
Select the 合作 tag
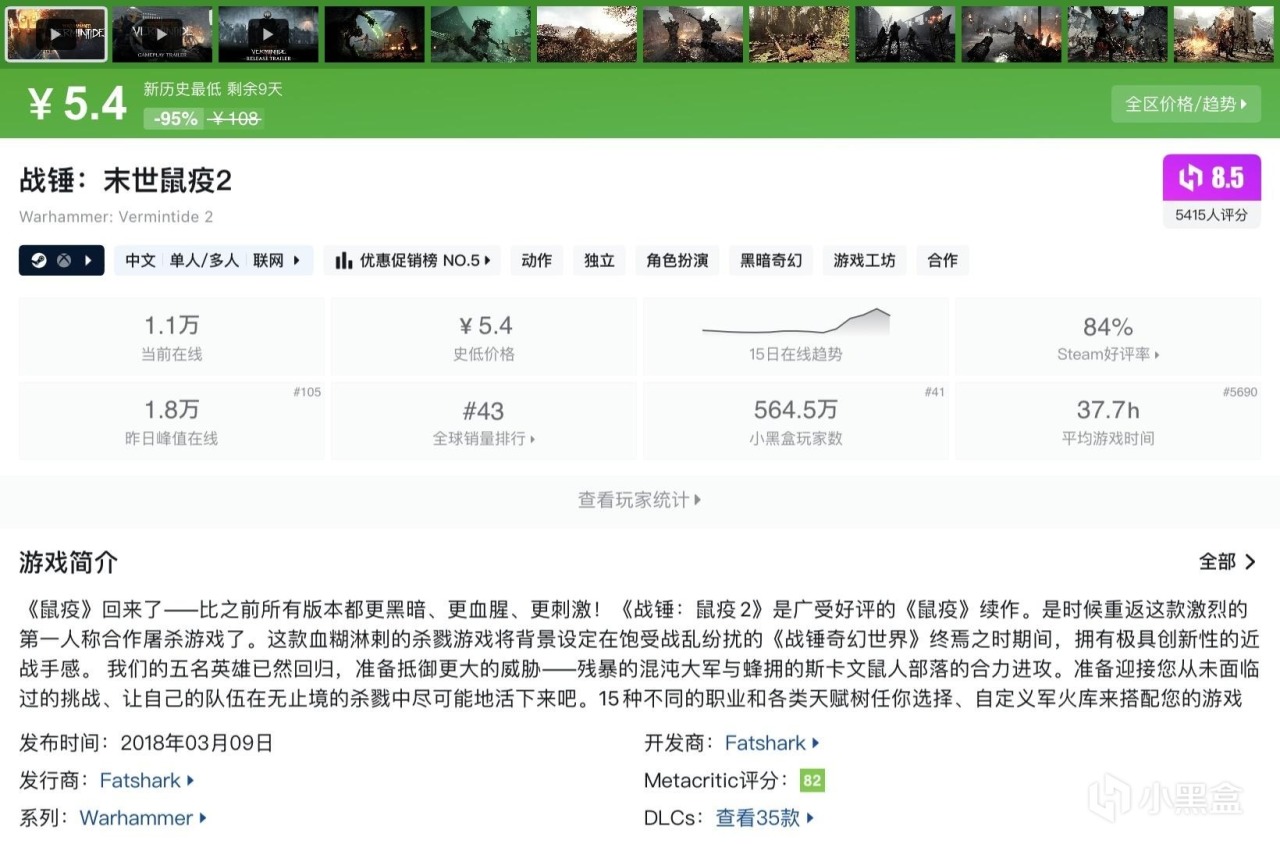coord(943,261)
